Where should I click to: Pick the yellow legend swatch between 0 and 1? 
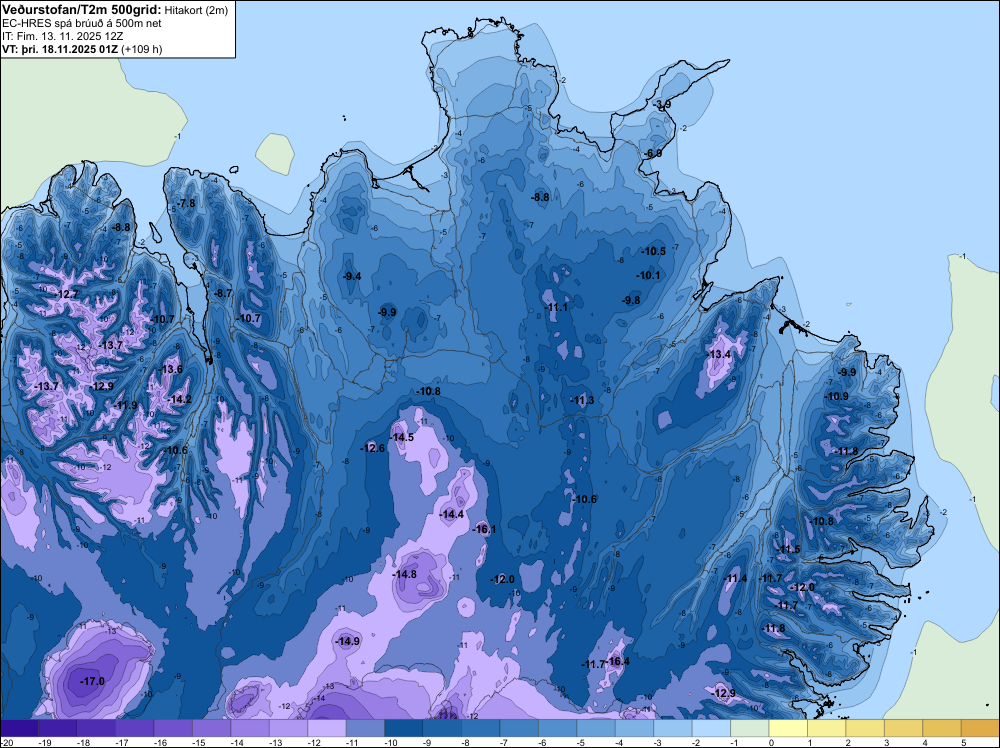pyautogui.click(x=788, y=728)
